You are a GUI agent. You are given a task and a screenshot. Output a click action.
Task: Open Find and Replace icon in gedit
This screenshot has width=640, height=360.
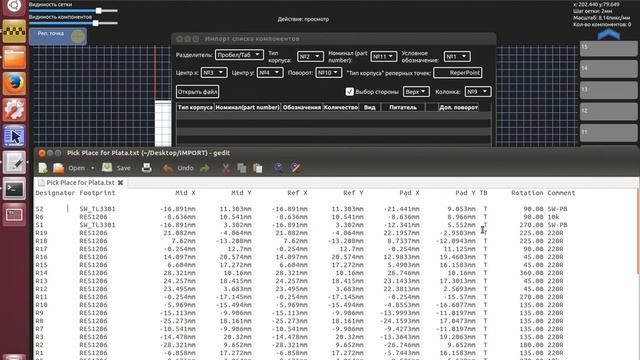(296, 168)
